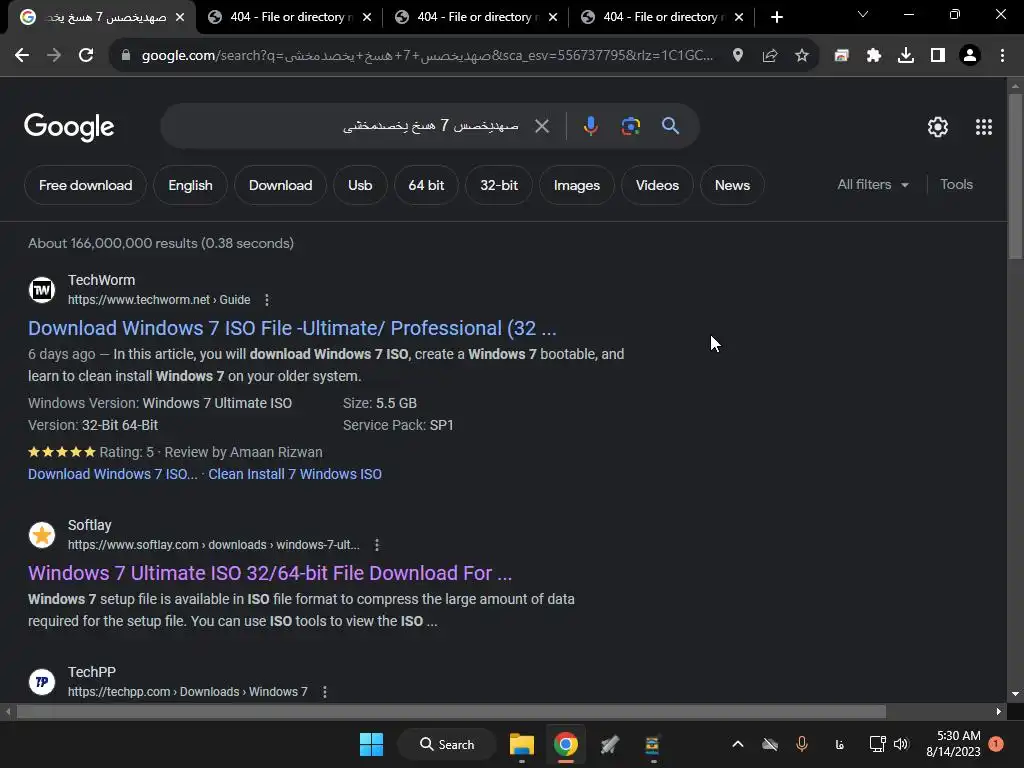Click the Chrome taskbar icon
The height and width of the screenshot is (768, 1024).
tap(566, 744)
